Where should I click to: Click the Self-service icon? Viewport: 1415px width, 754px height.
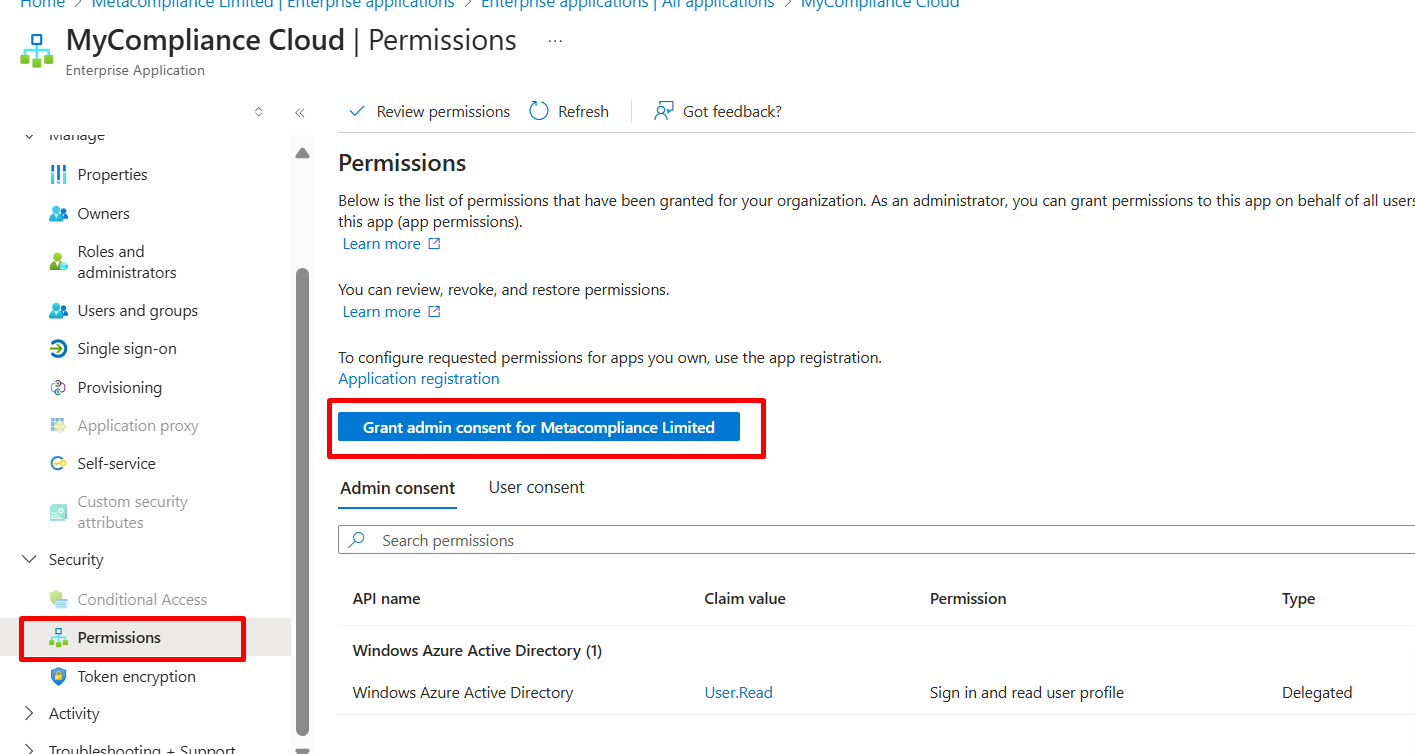(58, 464)
